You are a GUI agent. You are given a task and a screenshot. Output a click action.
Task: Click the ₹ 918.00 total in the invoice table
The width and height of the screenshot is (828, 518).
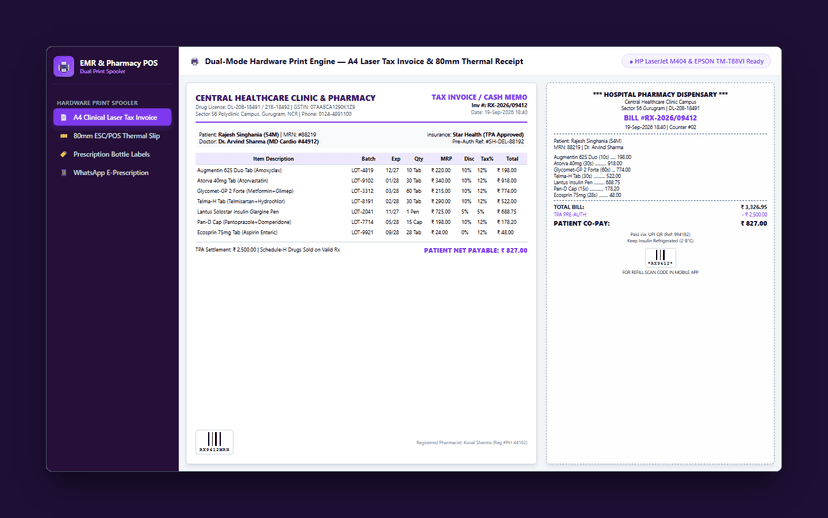[506, 181]
